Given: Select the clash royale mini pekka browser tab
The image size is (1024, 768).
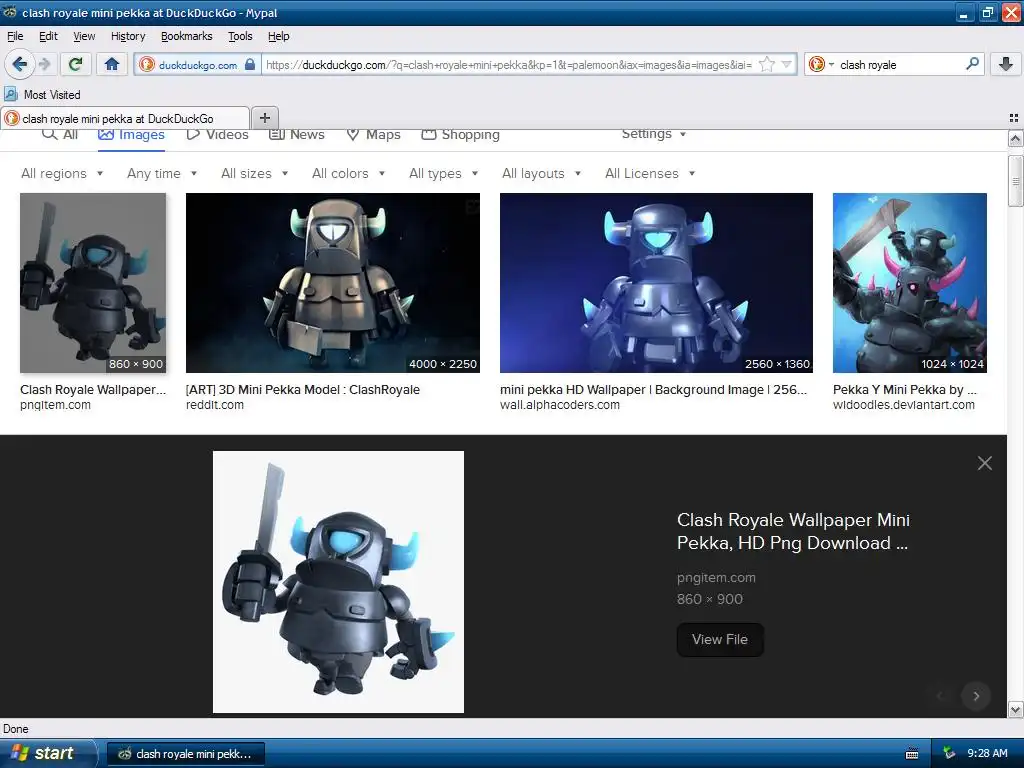Looking at the screenshot, I should tap(125, 118).
